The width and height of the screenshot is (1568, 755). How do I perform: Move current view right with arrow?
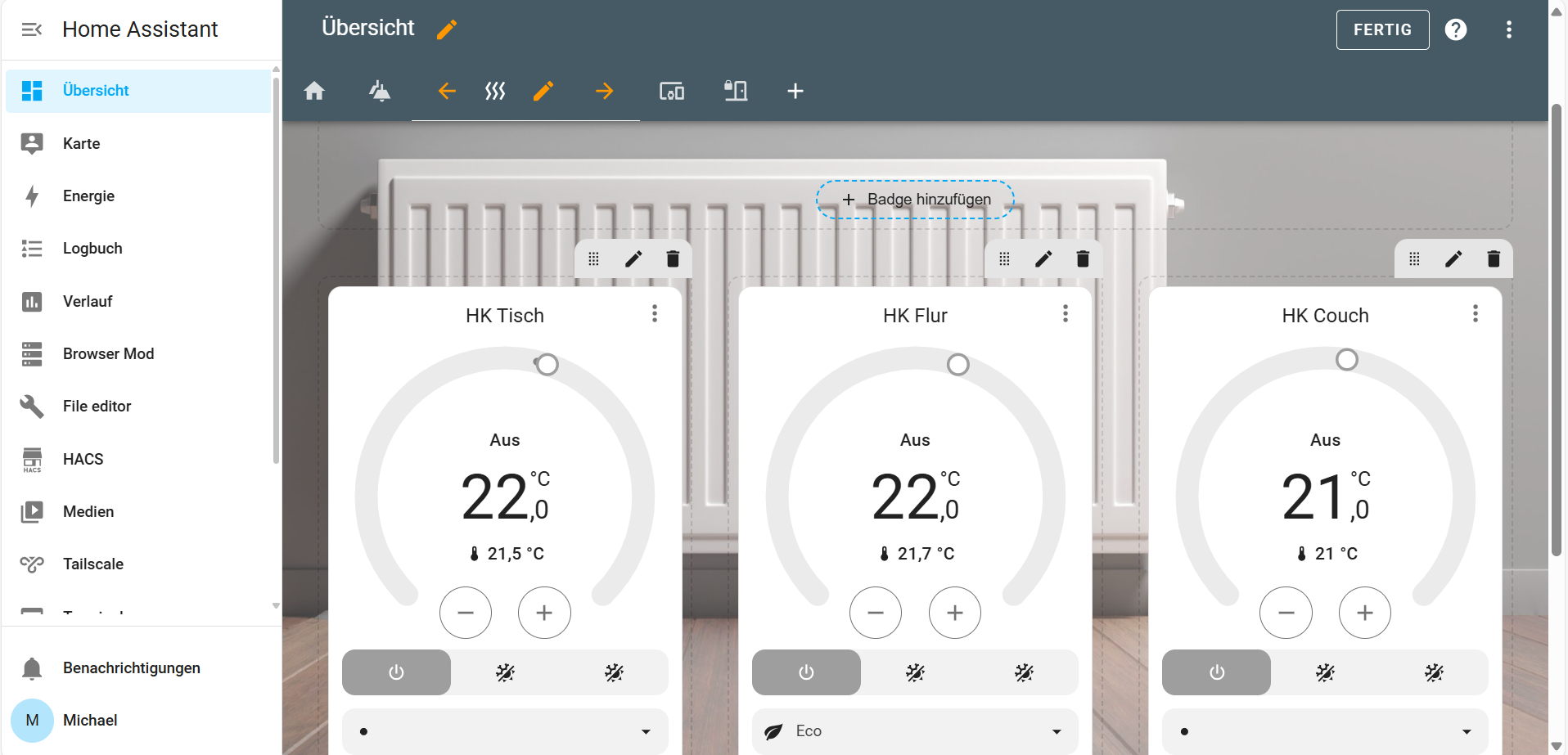(604, 91)
